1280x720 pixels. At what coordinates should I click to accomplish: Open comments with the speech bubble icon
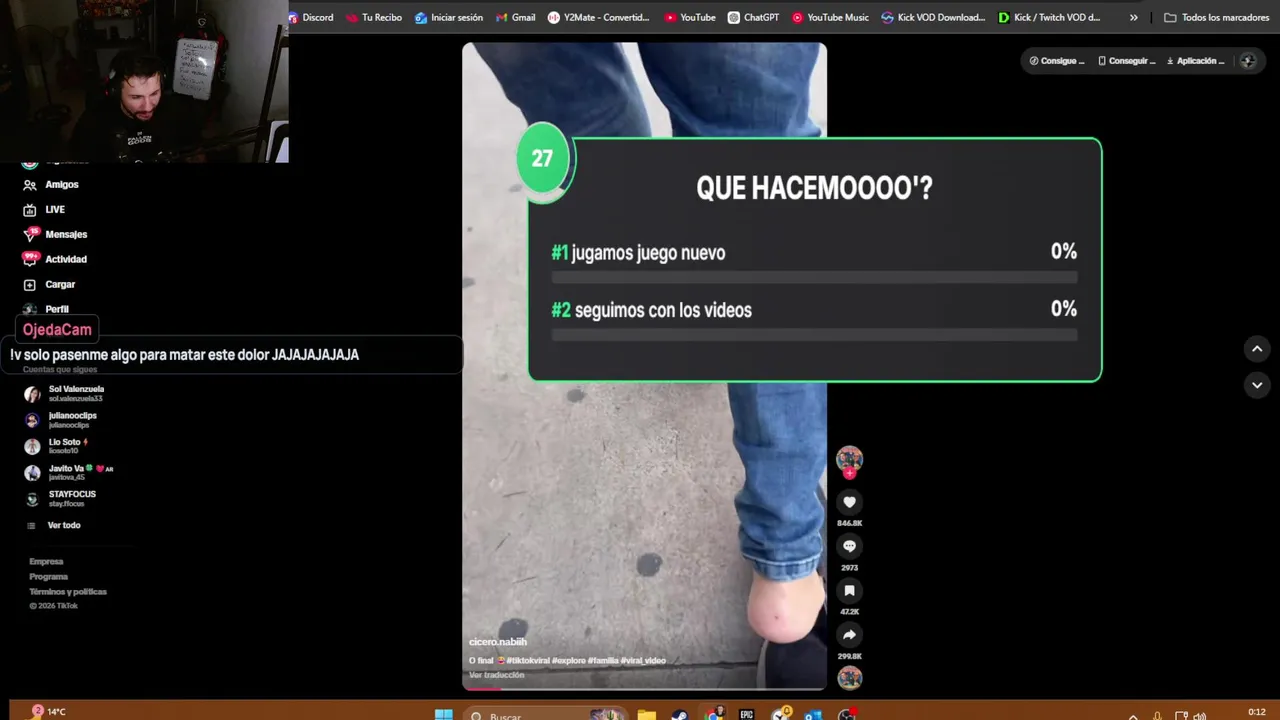pyautogui.click(x=849, y=546)
